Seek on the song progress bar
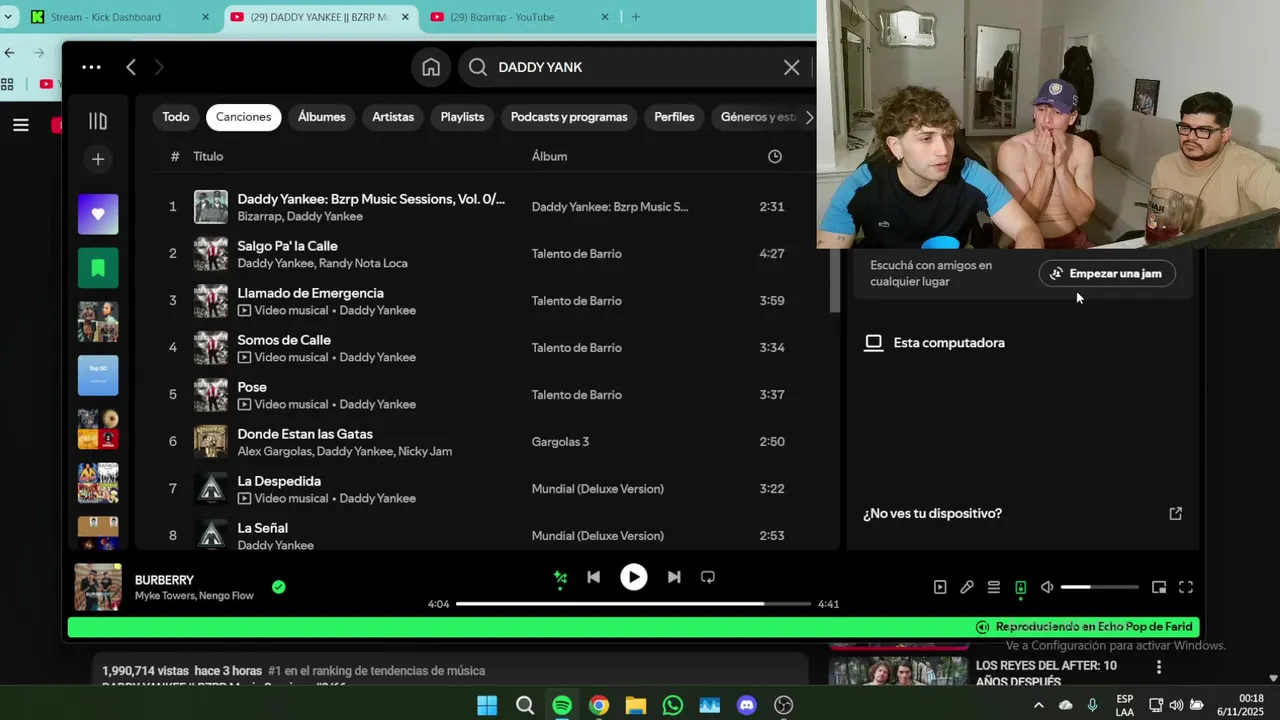Viewport: 1280px width, 720px height. [x=634, y=604]
